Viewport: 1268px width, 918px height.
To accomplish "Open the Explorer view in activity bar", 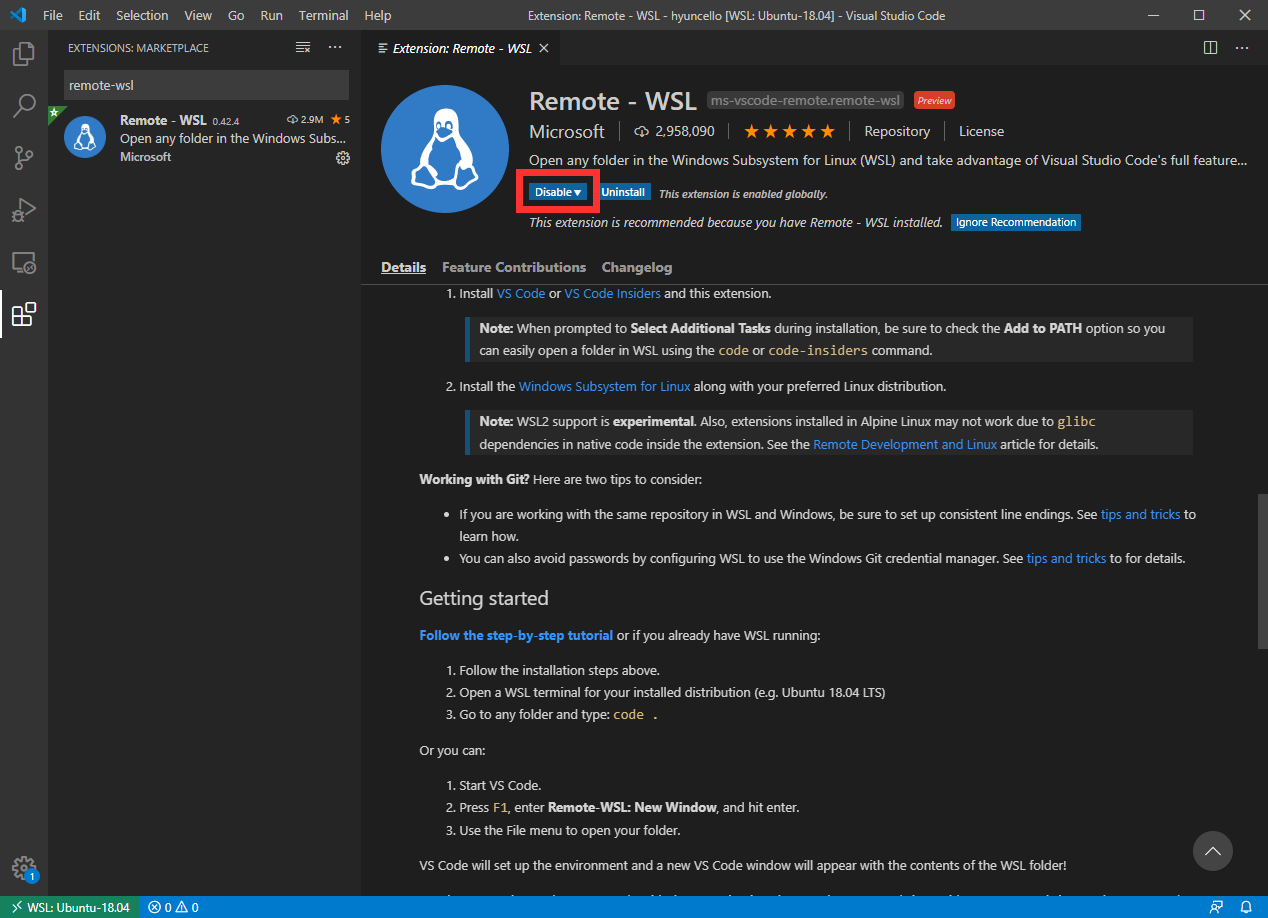I will point(24,54).
